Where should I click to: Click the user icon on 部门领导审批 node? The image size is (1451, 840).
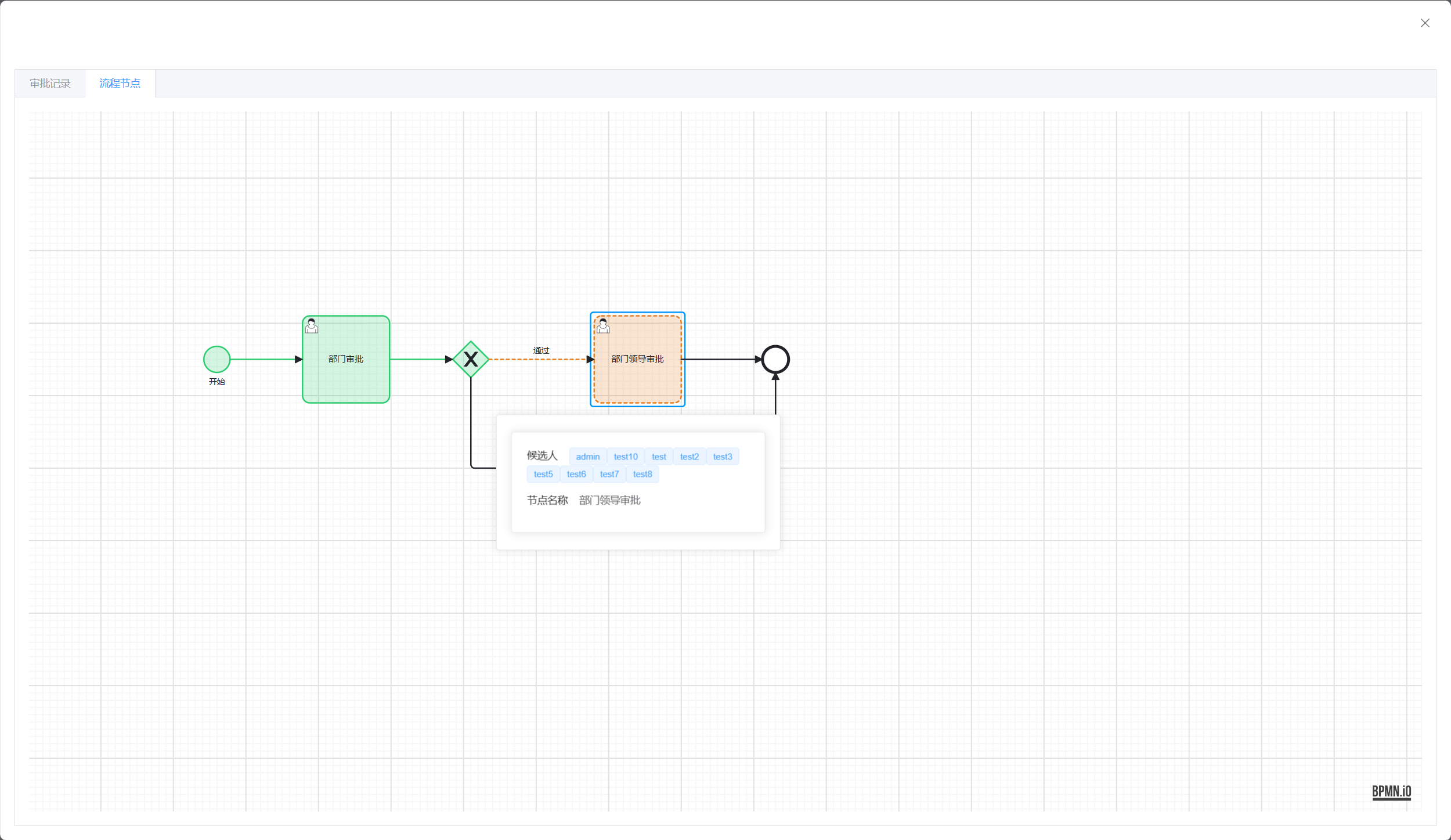click(603, 326)
